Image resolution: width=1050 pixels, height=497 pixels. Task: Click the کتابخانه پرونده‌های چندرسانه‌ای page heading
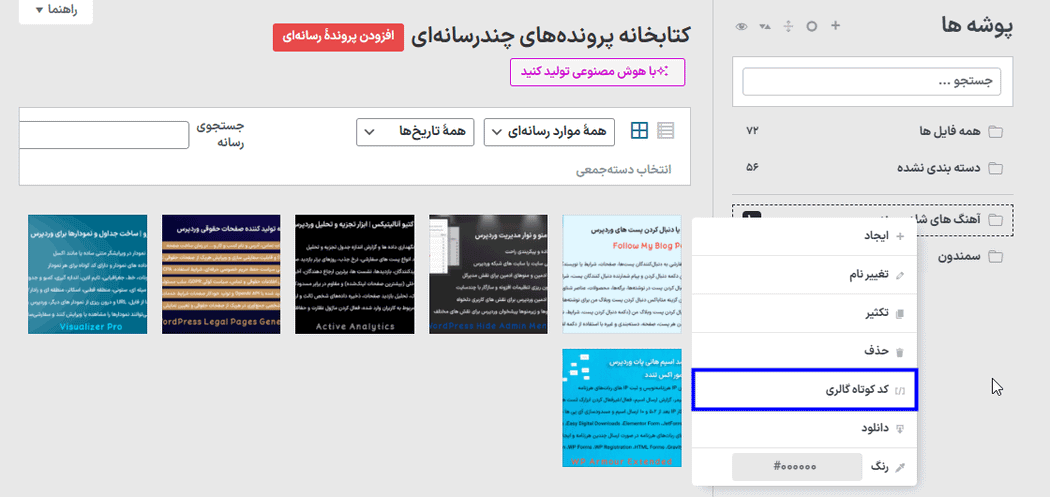(x=550, y=38)
